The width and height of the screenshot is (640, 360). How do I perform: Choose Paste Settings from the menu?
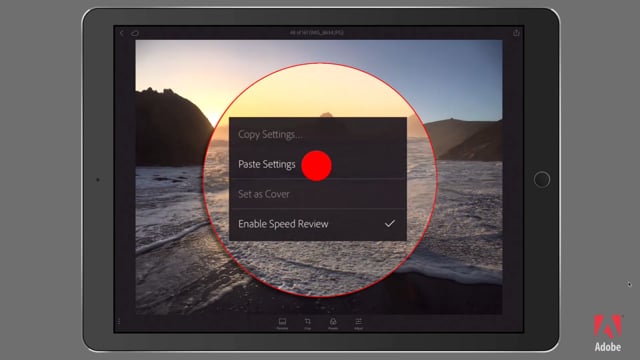click(x=318, y=164)
